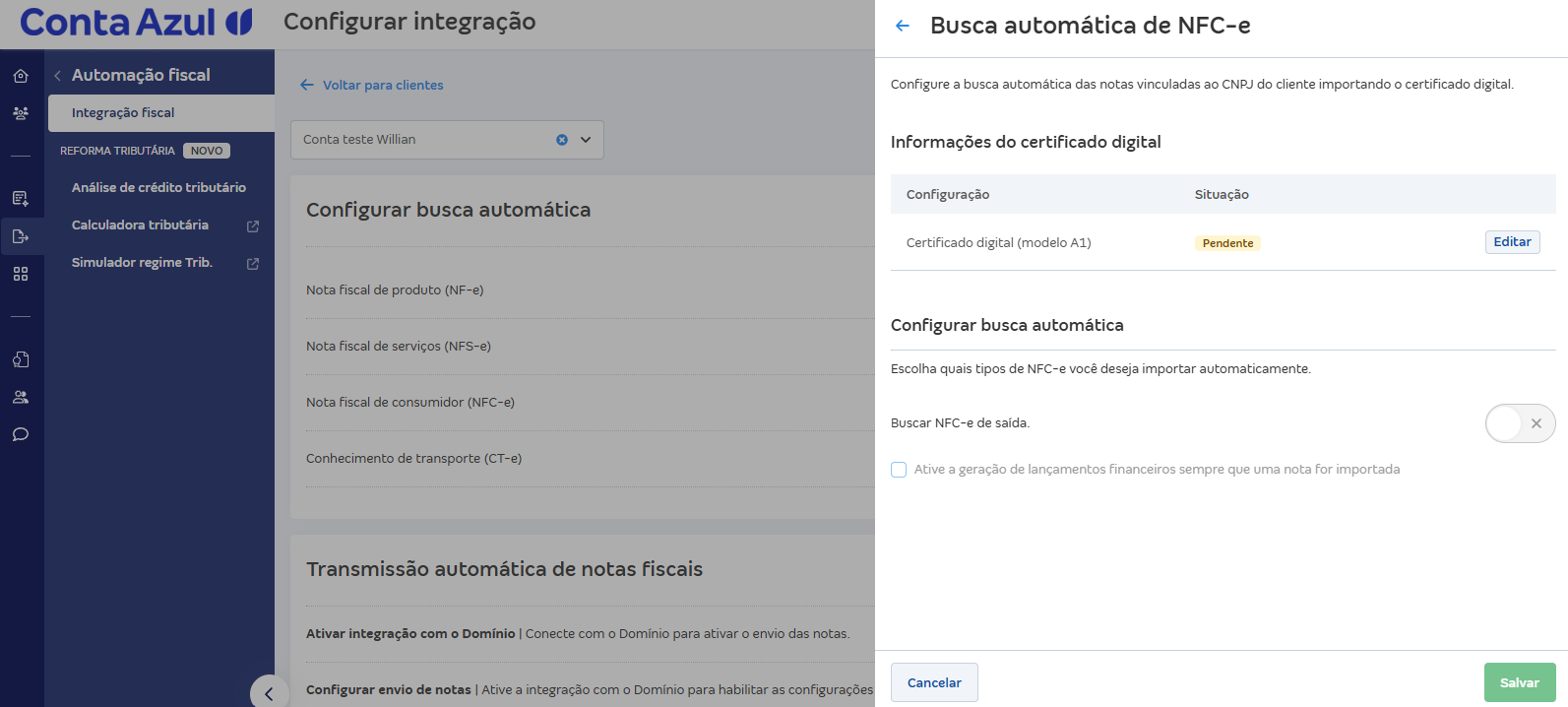Click Configurar envio de notas

389,689
